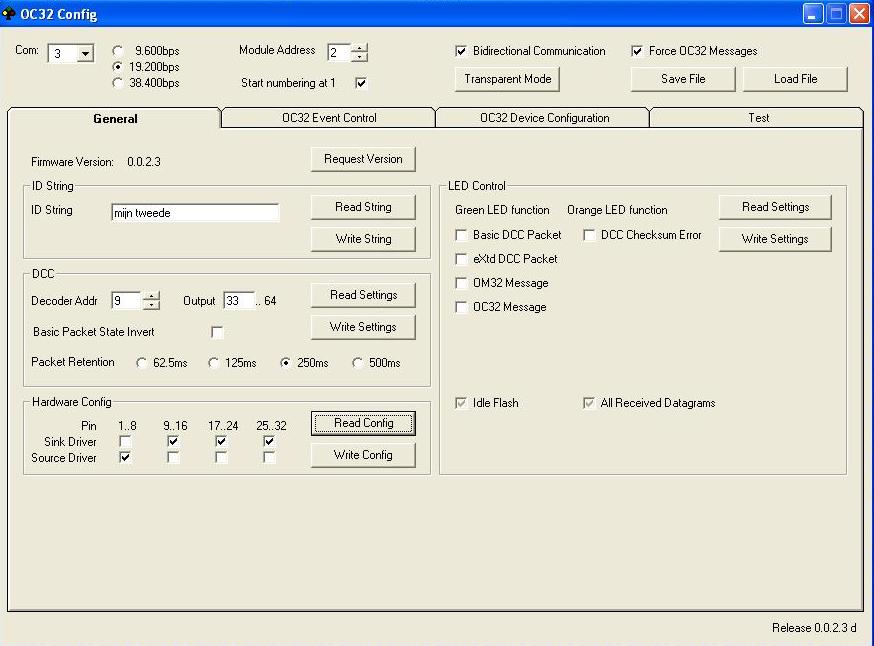Switch to OC32 Event Control tab

click(328, 118)
